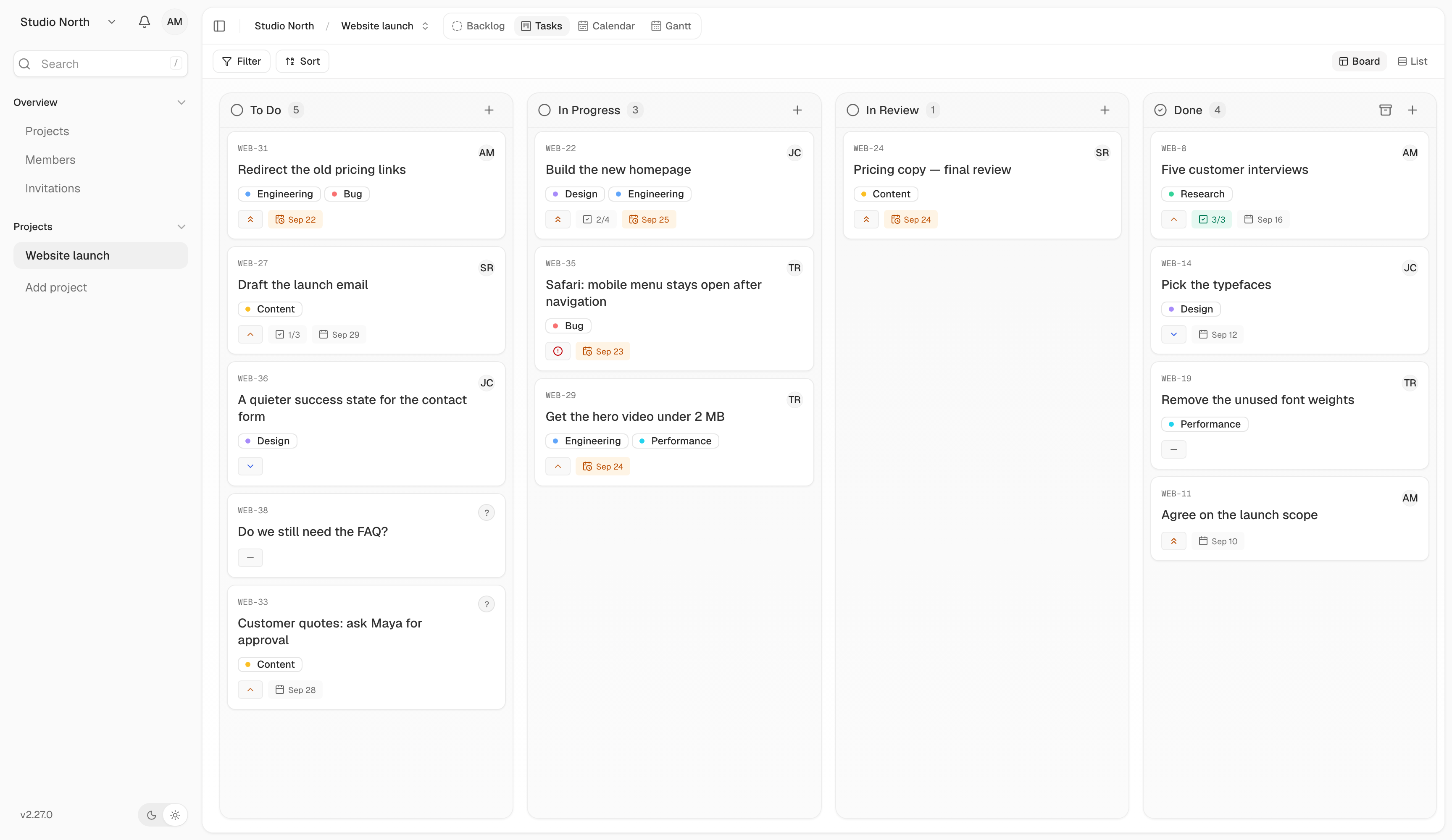Click Add project in sidebar
Image resolution: width=1452 pixels, height=840 pixels.
pos(56,287)
